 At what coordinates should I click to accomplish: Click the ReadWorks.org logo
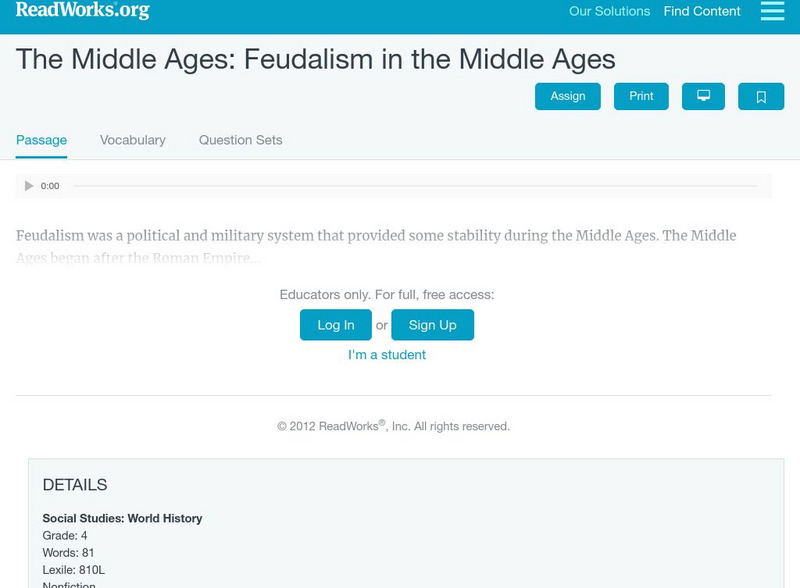[x=82, y=11]
